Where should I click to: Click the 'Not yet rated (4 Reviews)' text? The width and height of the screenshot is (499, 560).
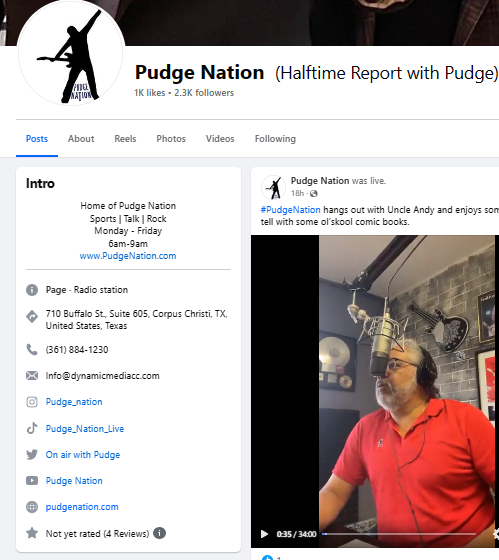coord(97,534)
